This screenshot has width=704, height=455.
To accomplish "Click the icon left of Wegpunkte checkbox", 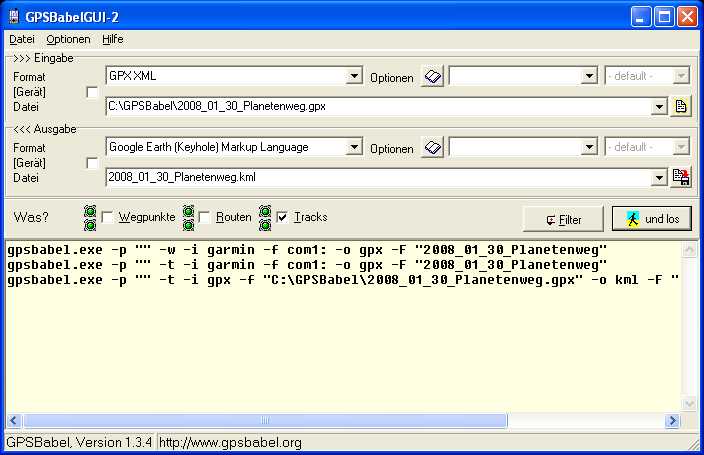I will 90,217.
